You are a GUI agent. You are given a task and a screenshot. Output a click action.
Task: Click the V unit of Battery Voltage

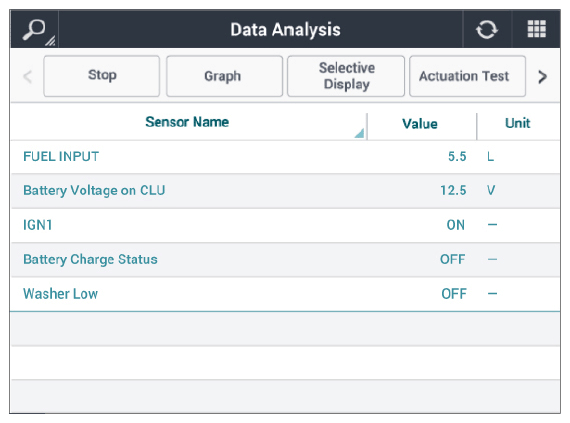[x=491, y=190]
